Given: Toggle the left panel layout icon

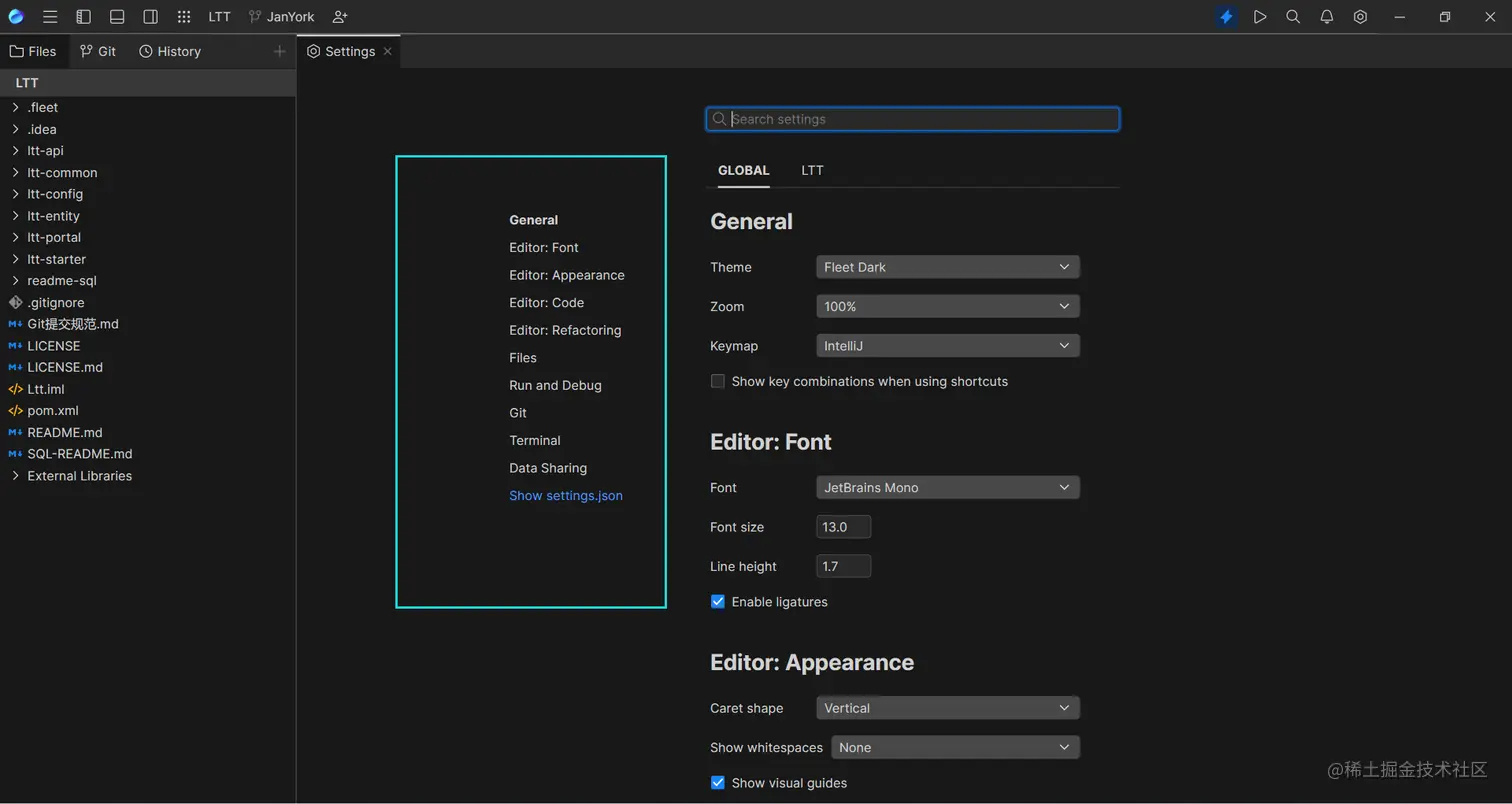Looking at the screenshot, I should coord(84,17).
